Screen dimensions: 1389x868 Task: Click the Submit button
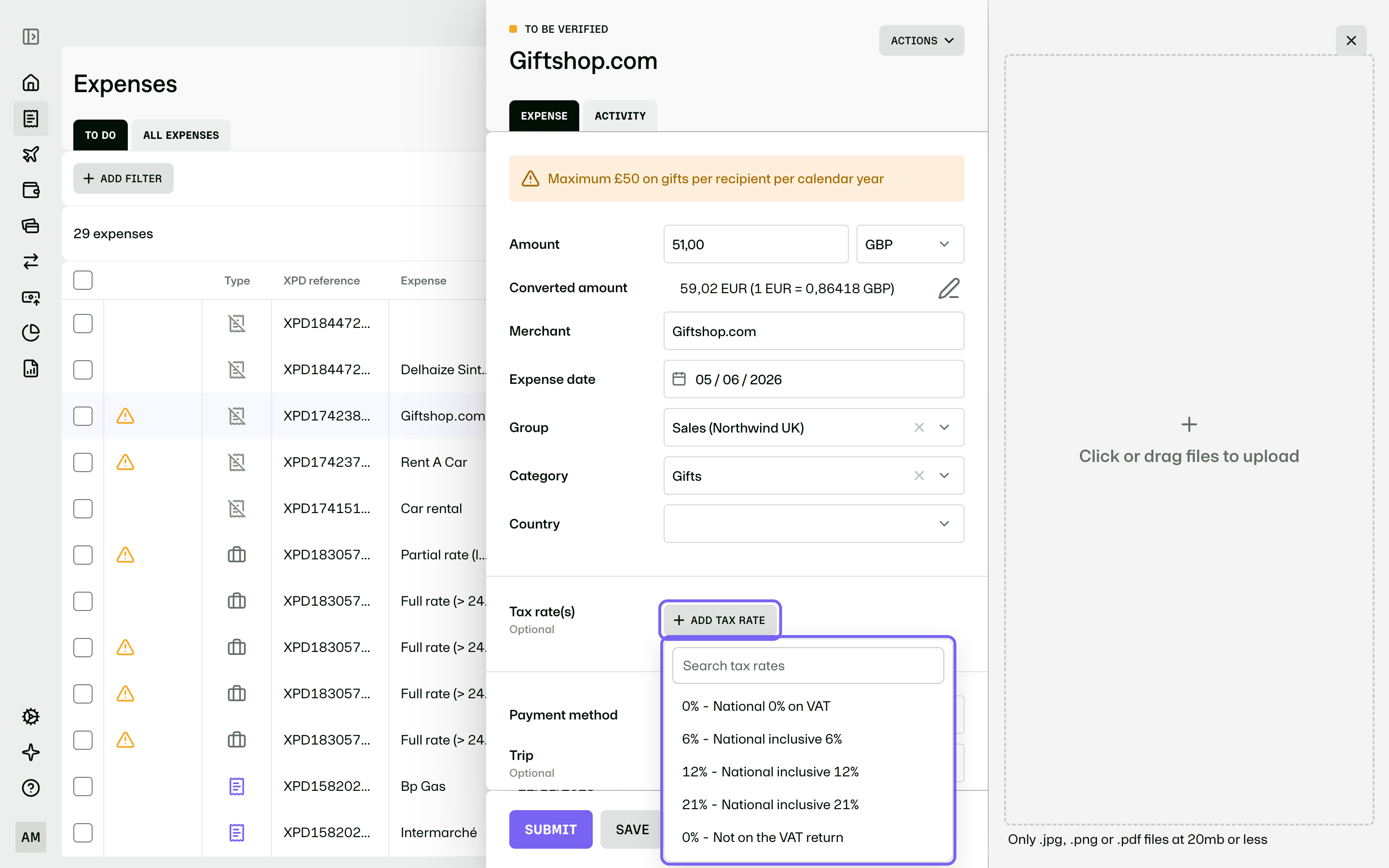point(550,829)
